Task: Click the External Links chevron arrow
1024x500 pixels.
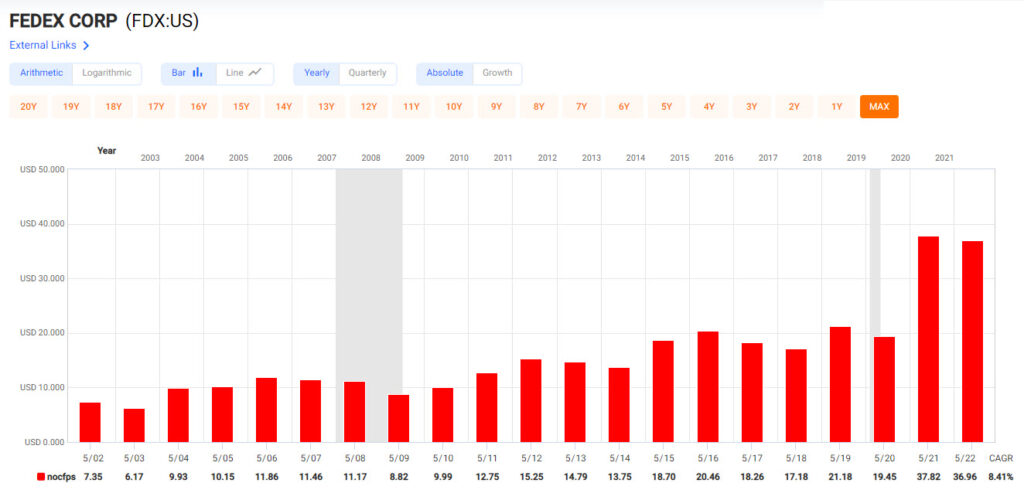Action: [x=86, y=45]
